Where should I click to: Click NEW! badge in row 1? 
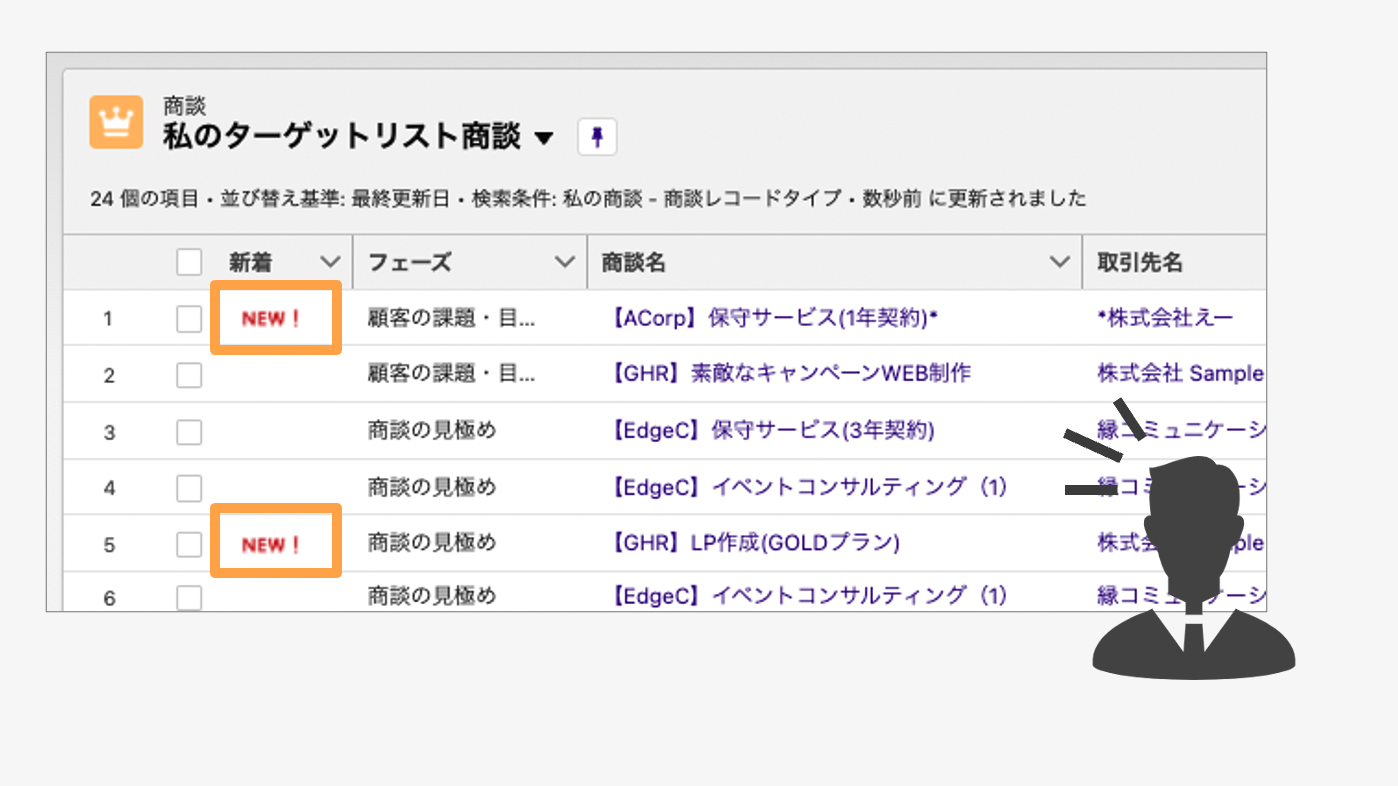pos(271,319)
